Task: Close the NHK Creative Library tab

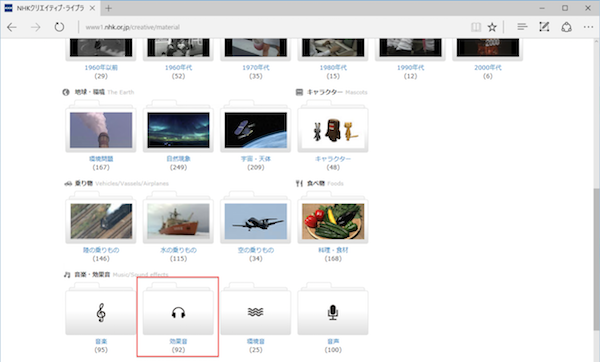Action: (x=92, y=8)
